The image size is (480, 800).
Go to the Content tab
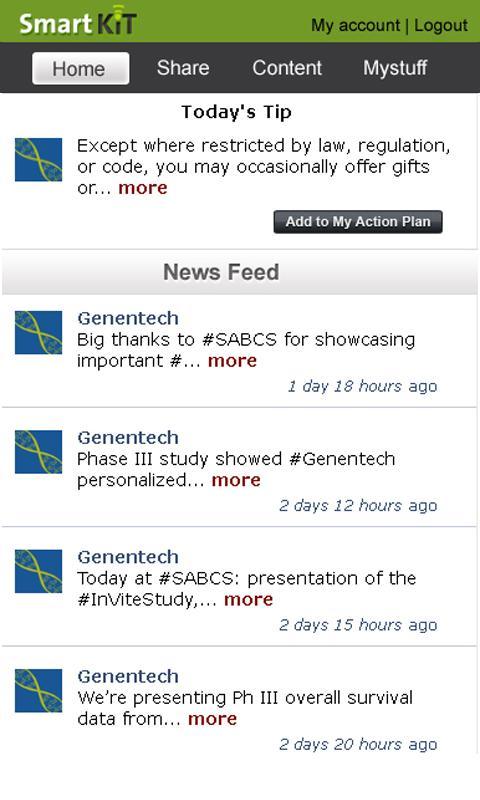click(287, 68)
